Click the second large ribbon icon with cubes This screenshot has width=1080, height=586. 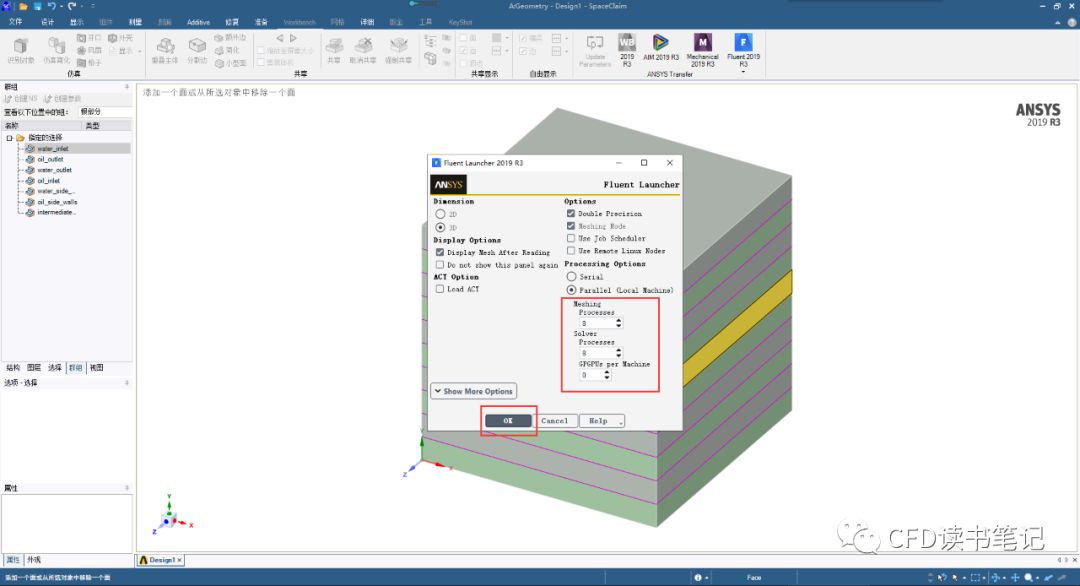[x=55, y=45]
